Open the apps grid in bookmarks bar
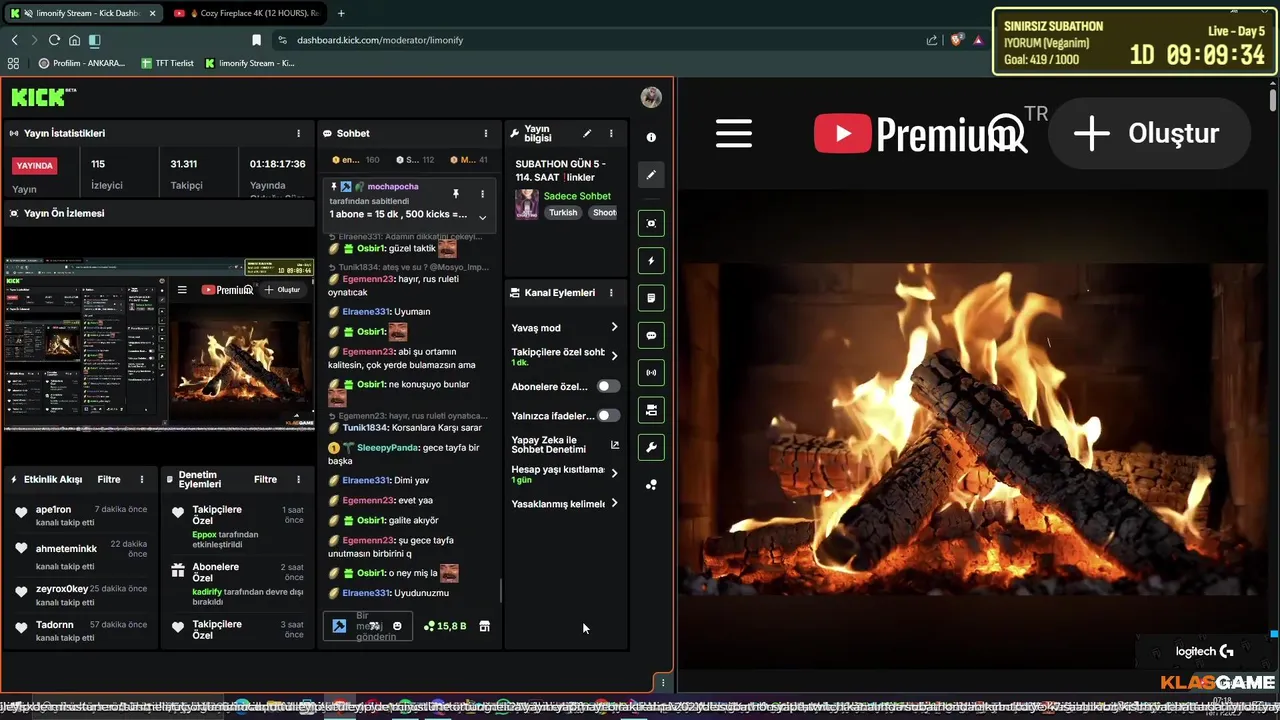The width and height of the screenshot is (1280, 720). tap(13, 63)
